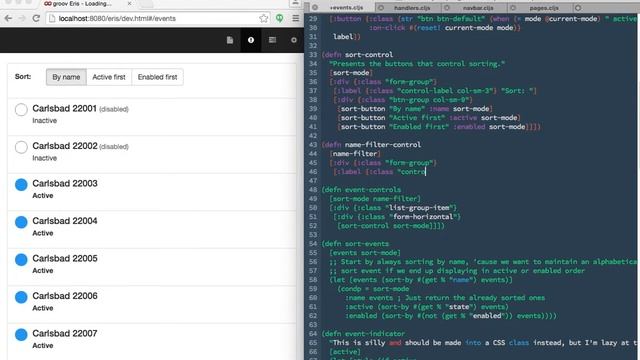Screen dimensions: 640x360
Task: Open a new browser tab
Action: tap(147, 4)
